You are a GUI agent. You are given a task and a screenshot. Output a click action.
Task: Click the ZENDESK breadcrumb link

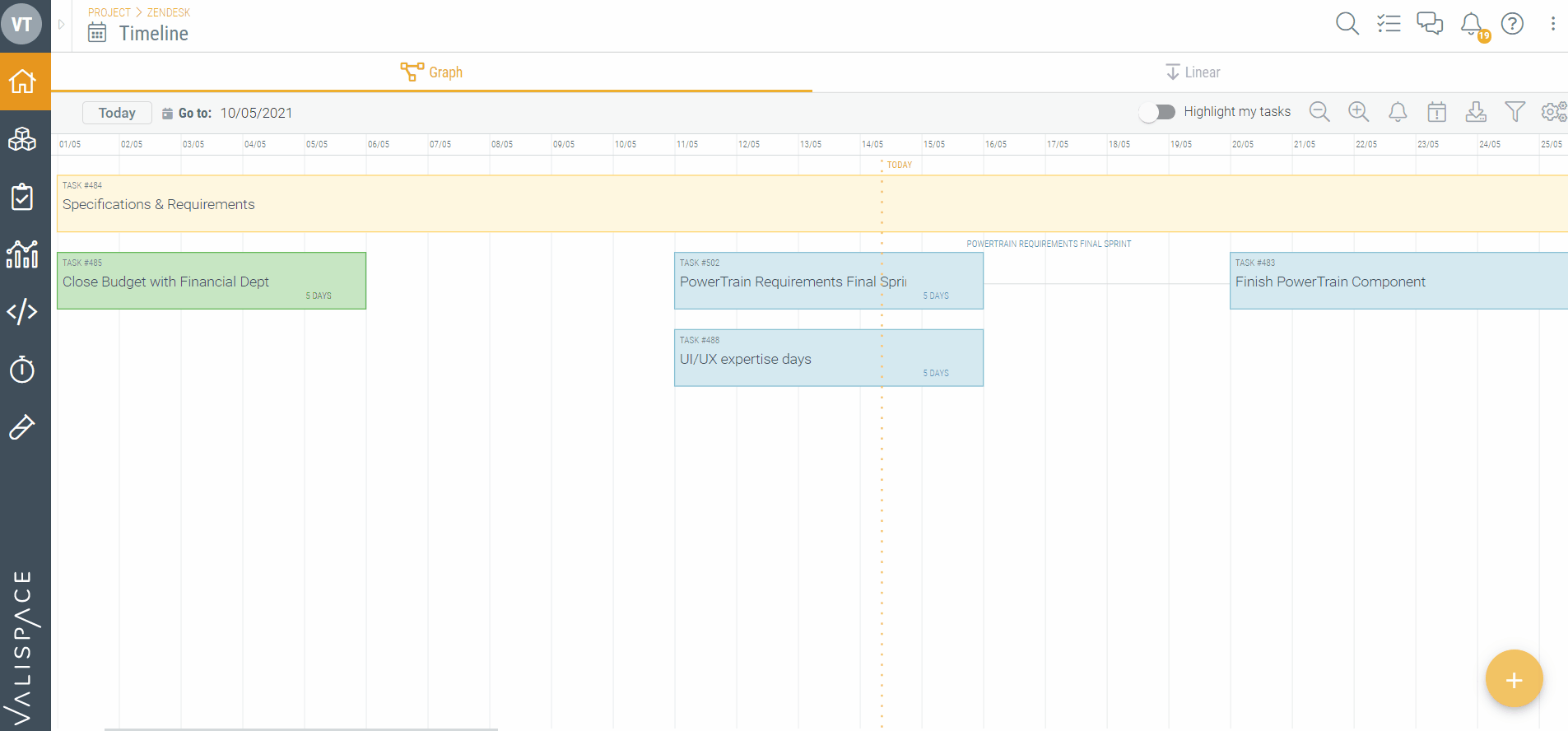click(169, 12)
